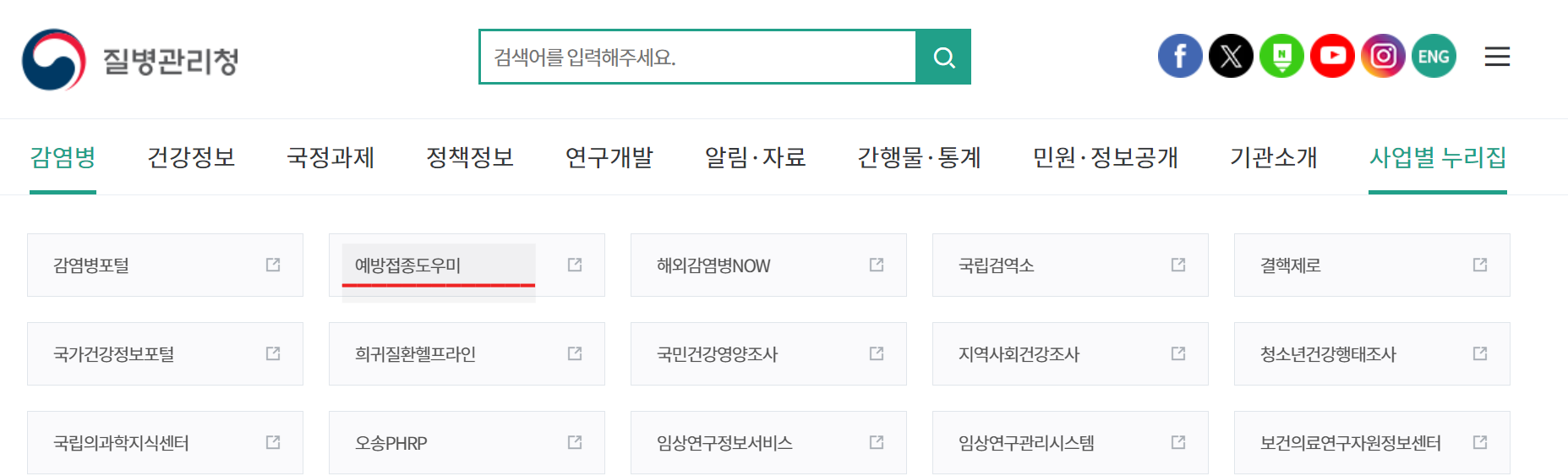Viewport: 1568px width, 476px height.
Task: Open the 건강정보 menu
Action: tap(191, 157)
